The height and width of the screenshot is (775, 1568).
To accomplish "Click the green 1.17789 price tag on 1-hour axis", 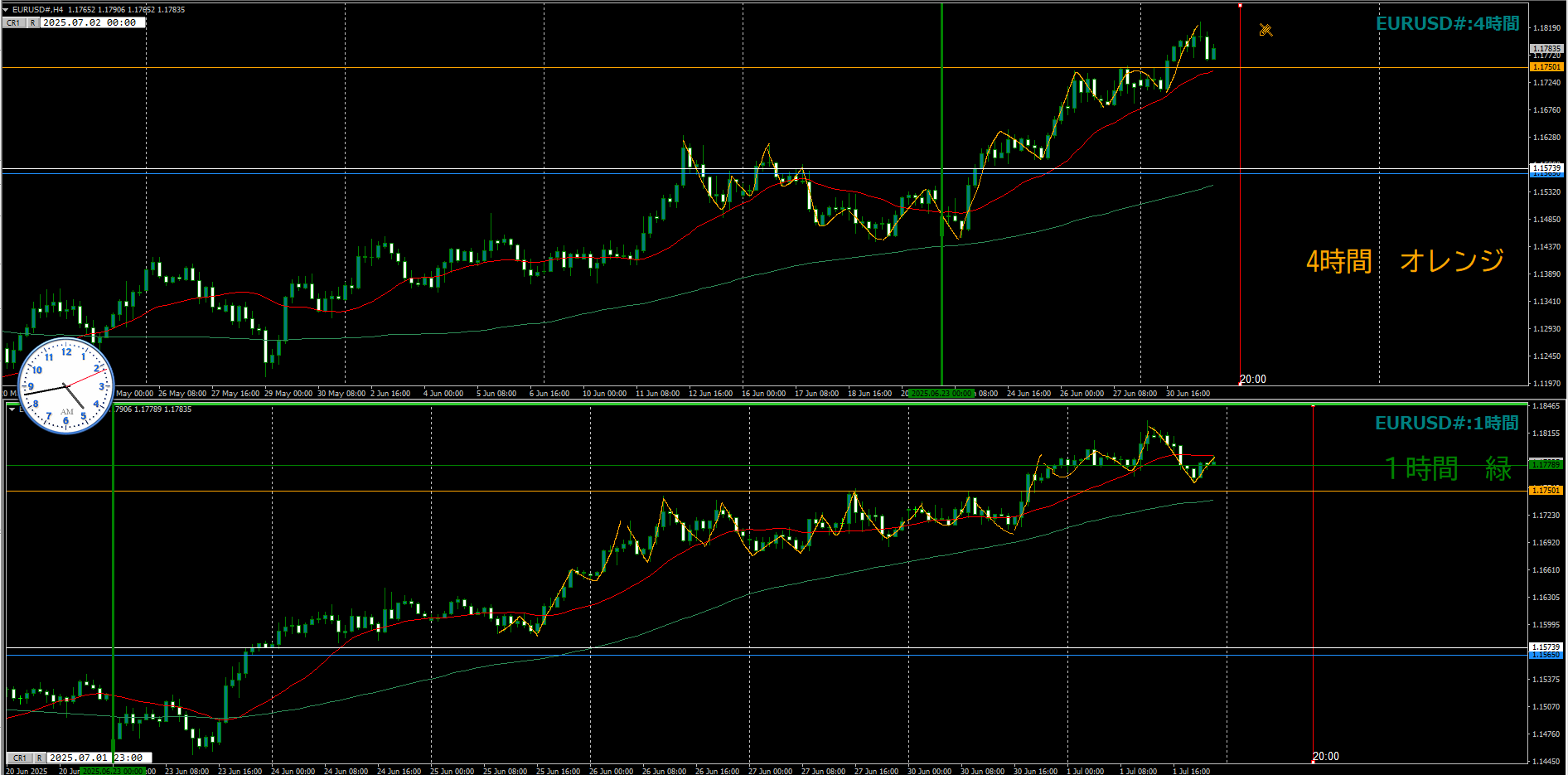I will (x=1546, y=464).
